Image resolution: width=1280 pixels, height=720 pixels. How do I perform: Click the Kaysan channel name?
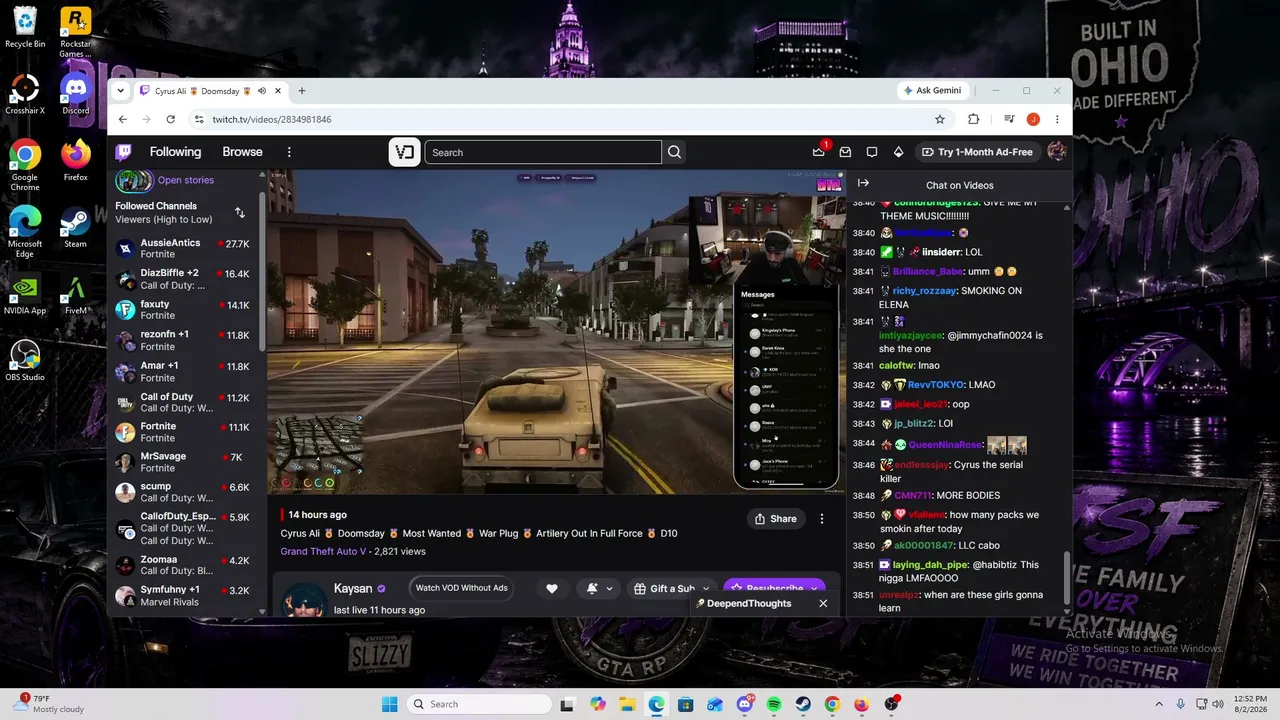point(353,589)
